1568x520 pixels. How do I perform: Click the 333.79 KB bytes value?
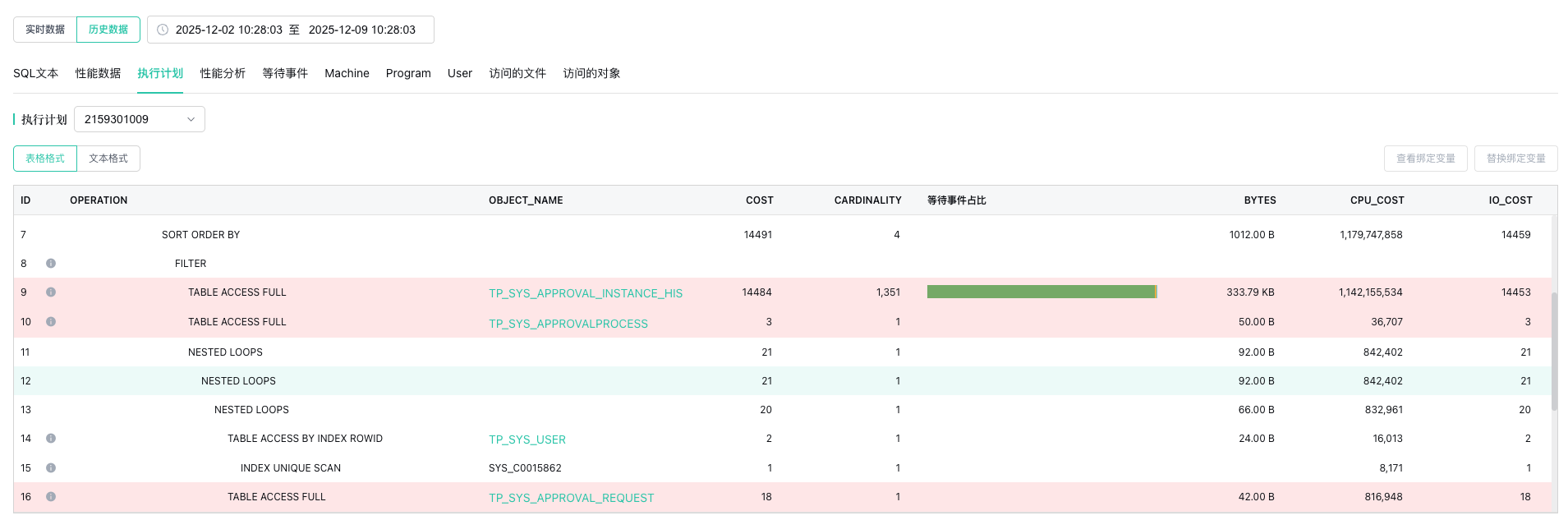[1250, 292]
